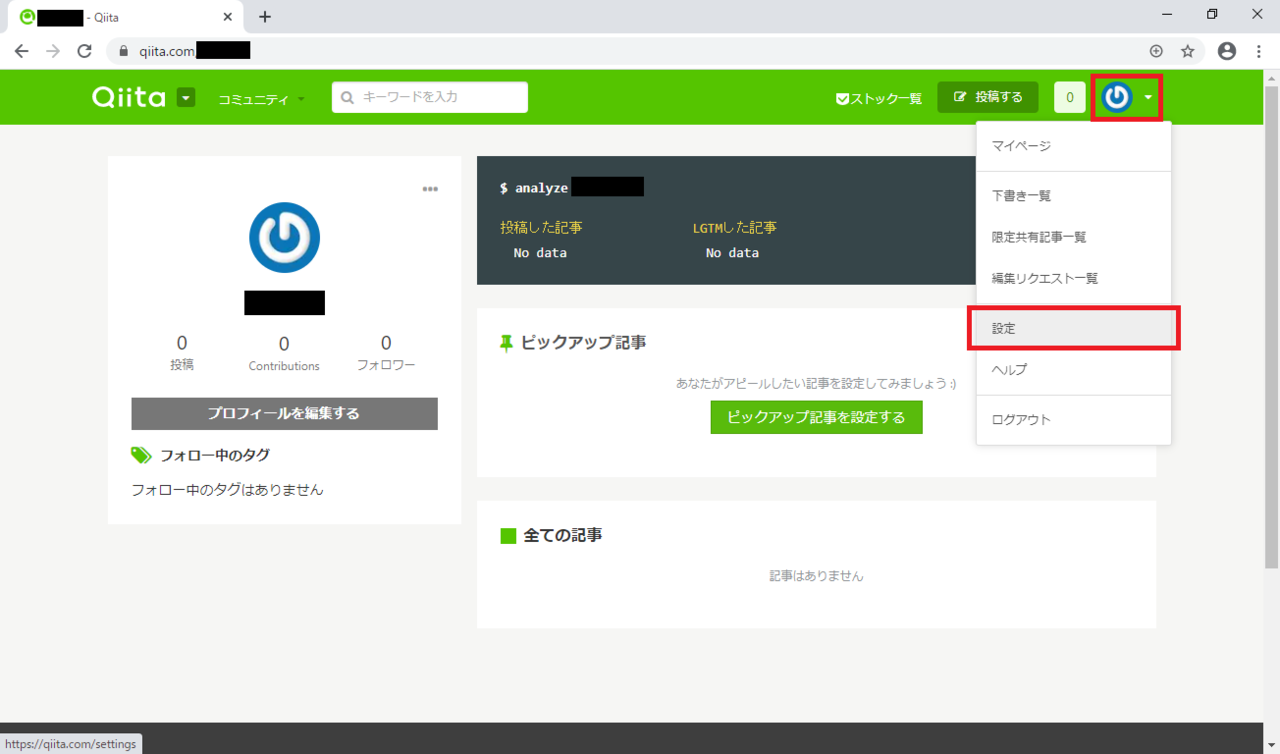Click the フォロワー count on profile
The width and height of the screenshot is (1280, 754).
[386, 352]
